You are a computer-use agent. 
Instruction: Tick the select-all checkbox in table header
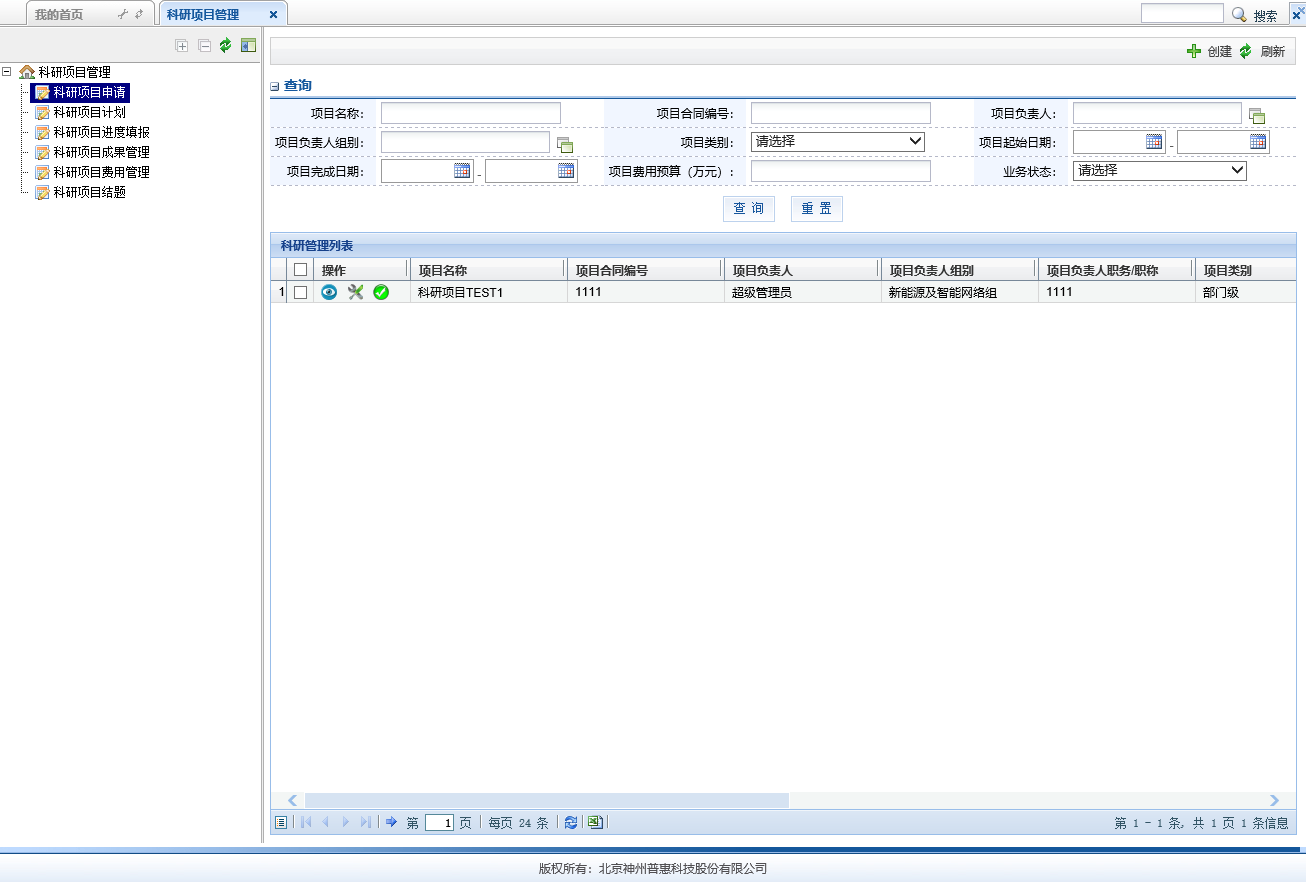click(x=300, y=269)
